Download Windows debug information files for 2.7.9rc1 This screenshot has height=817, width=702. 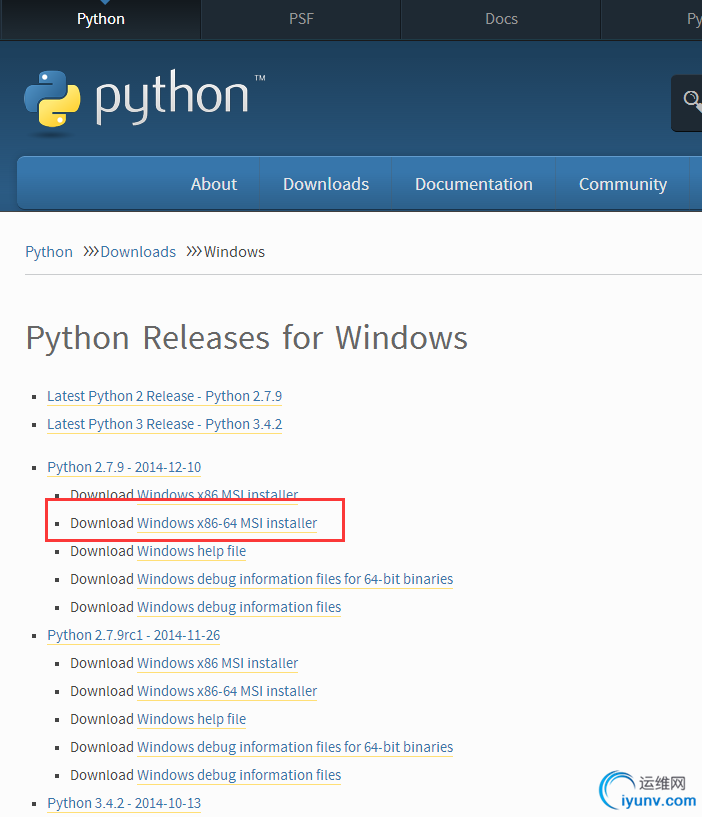[x=239, y=775]
